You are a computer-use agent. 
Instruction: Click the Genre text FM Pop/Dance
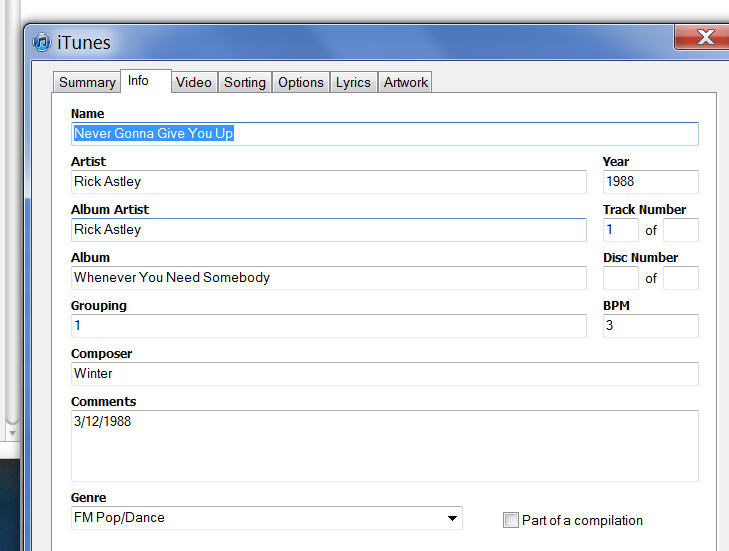(119, 518)
